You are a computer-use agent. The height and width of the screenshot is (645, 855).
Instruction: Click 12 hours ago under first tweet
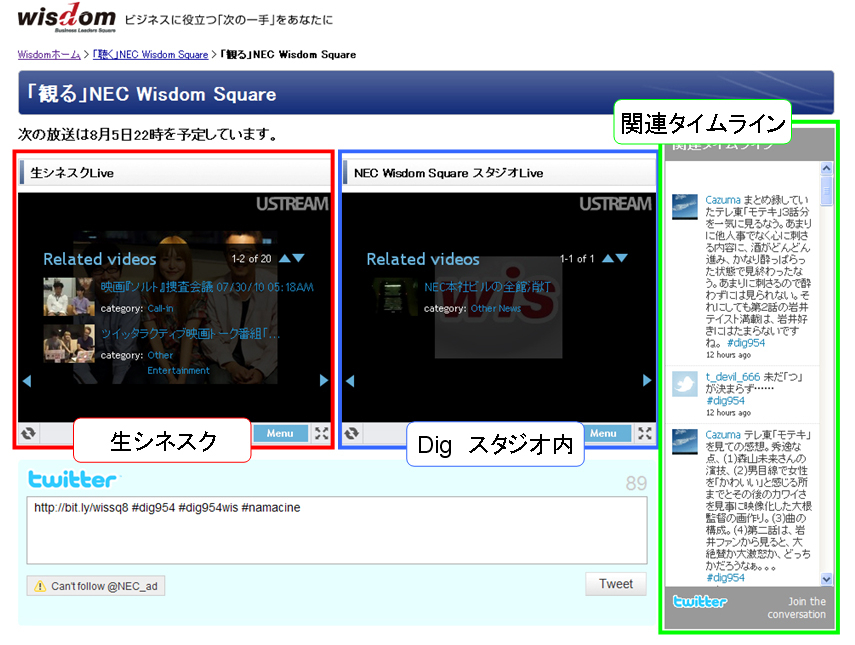[728, 355]
